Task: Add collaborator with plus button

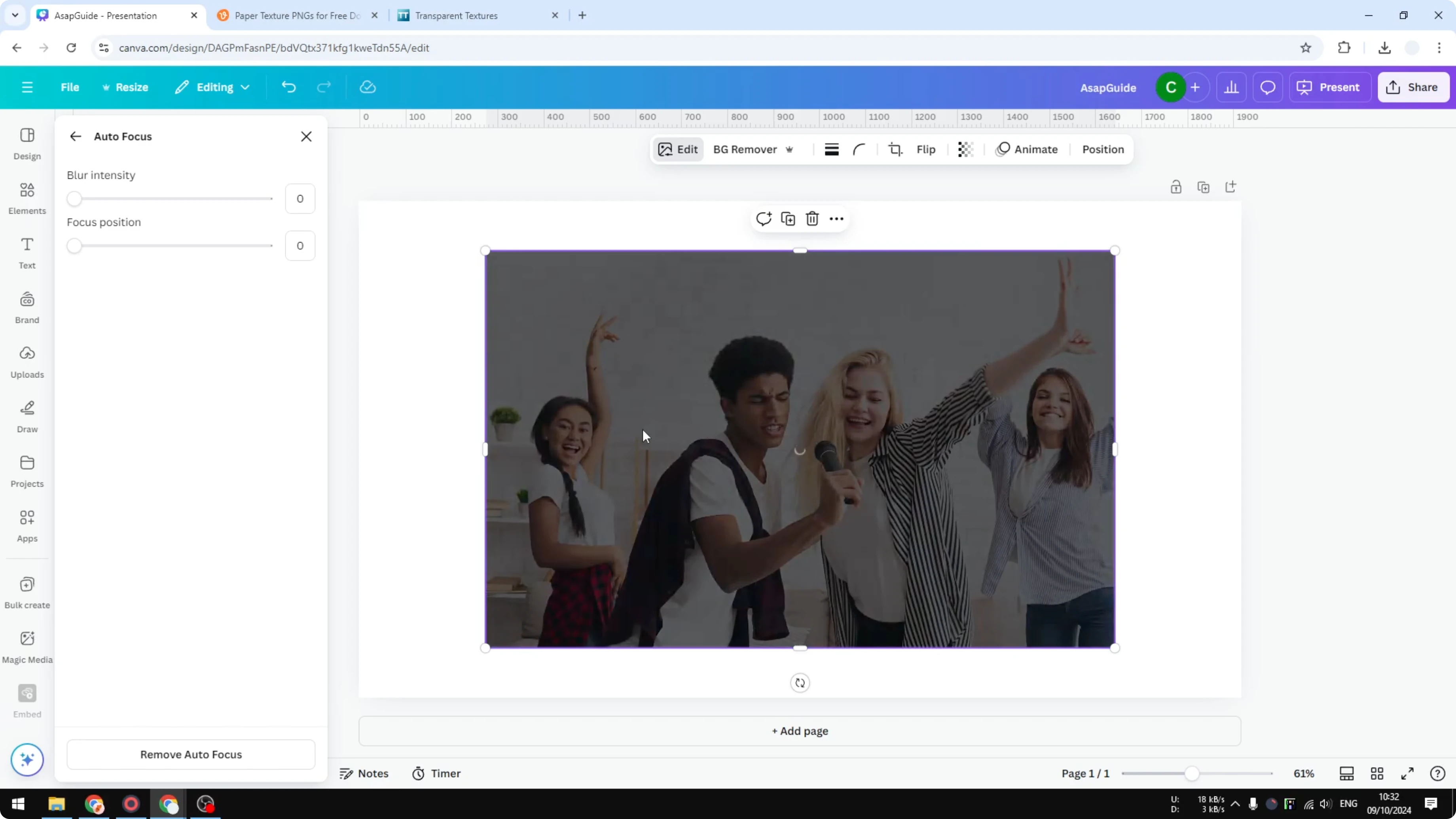Action: tap(1195, 87)
